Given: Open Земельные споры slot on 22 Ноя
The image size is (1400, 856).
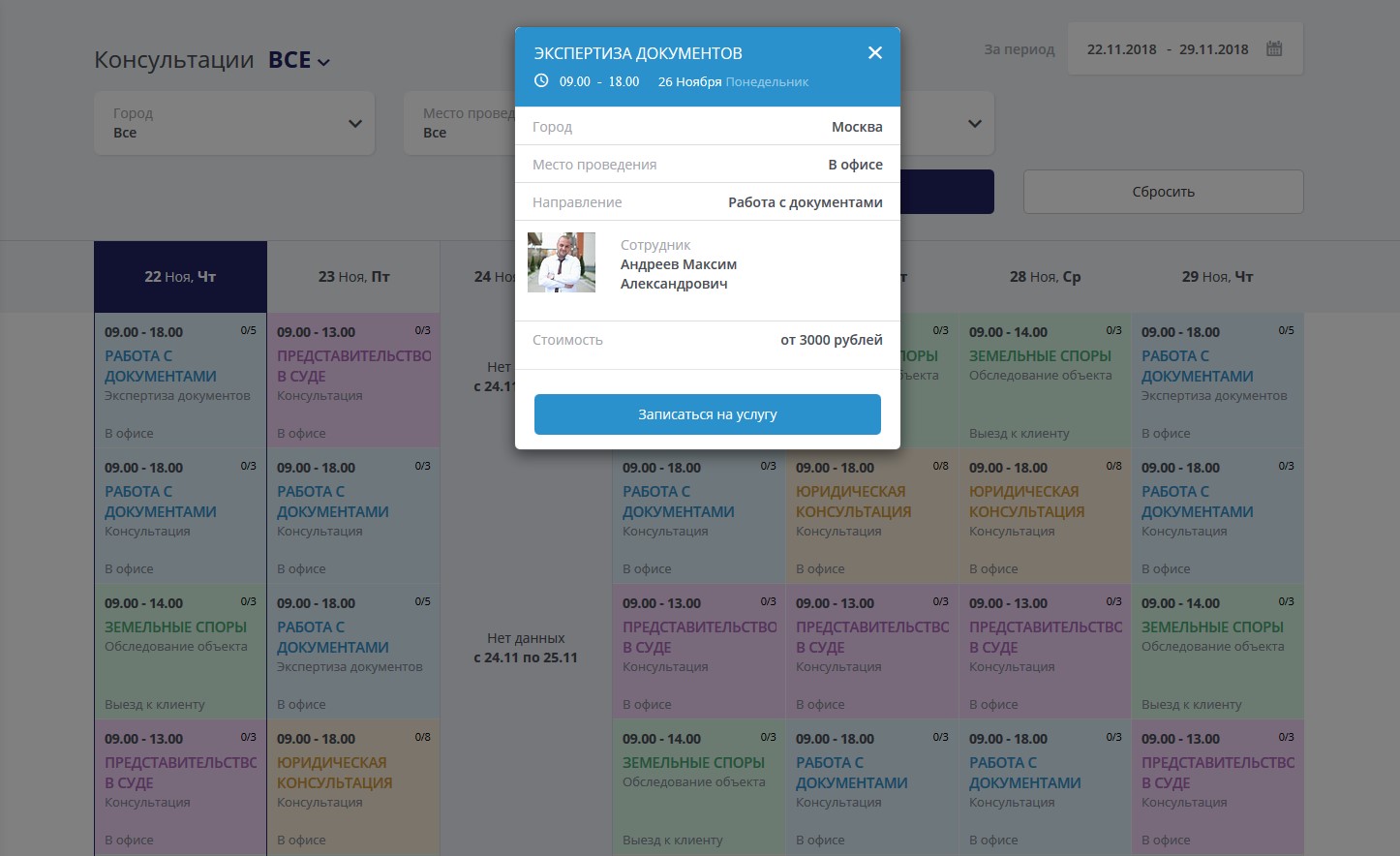Looking at the screenshot, I should click(x=180, y=651).
